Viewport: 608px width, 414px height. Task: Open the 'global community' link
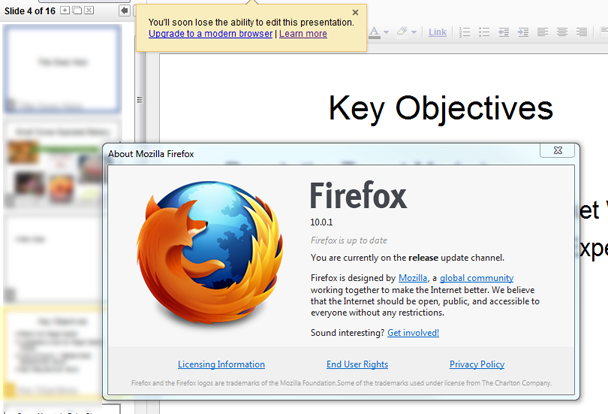(477, 278)
